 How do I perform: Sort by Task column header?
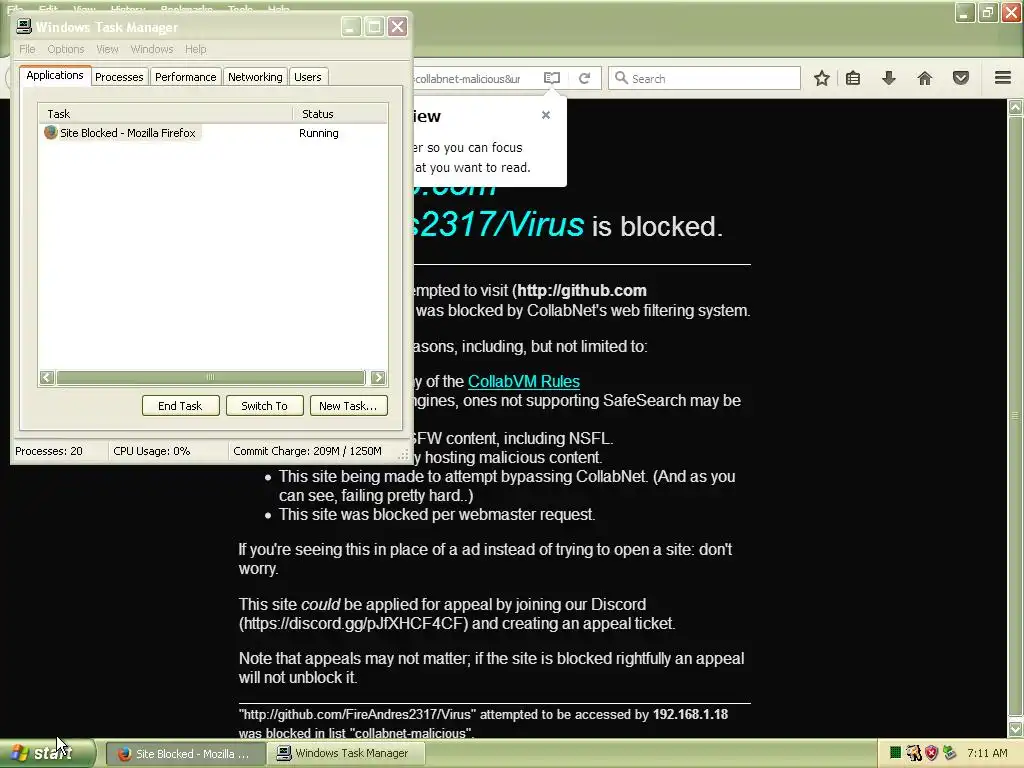click(x=165, y=114)
